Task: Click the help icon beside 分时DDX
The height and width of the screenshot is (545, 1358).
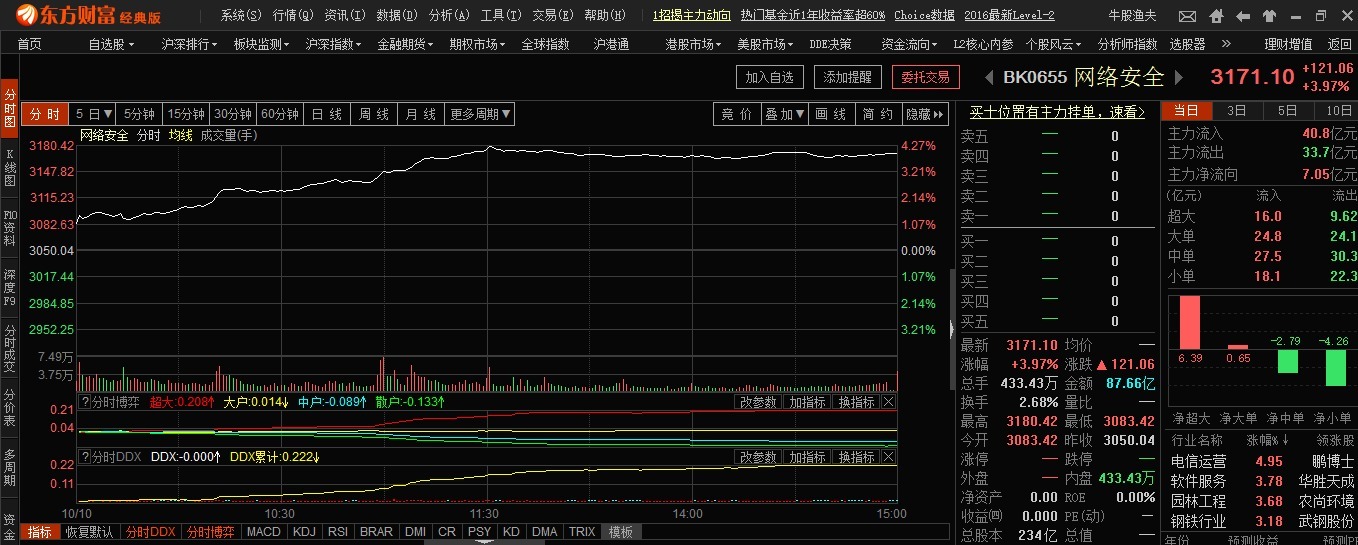Action: 85,457
